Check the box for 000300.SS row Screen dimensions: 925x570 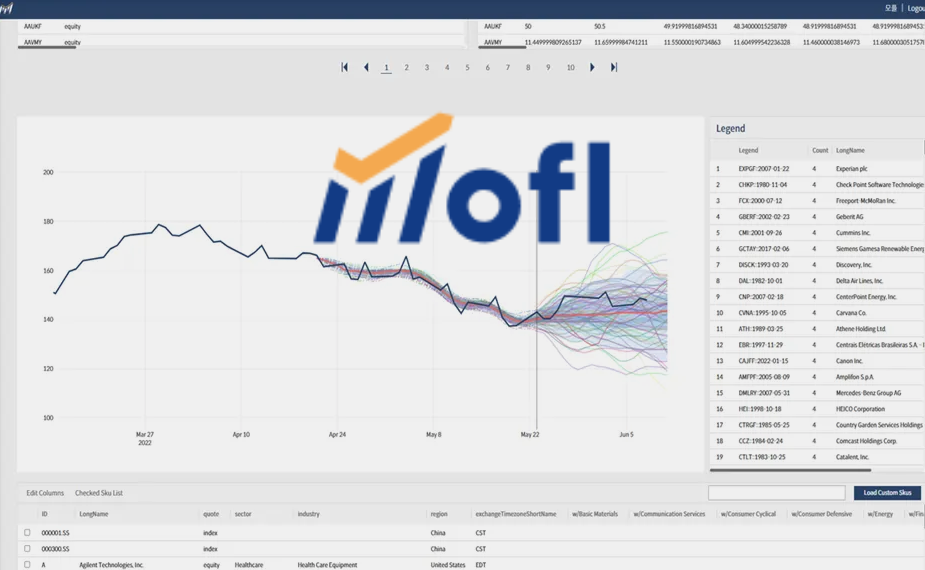(x=27, y=549)
